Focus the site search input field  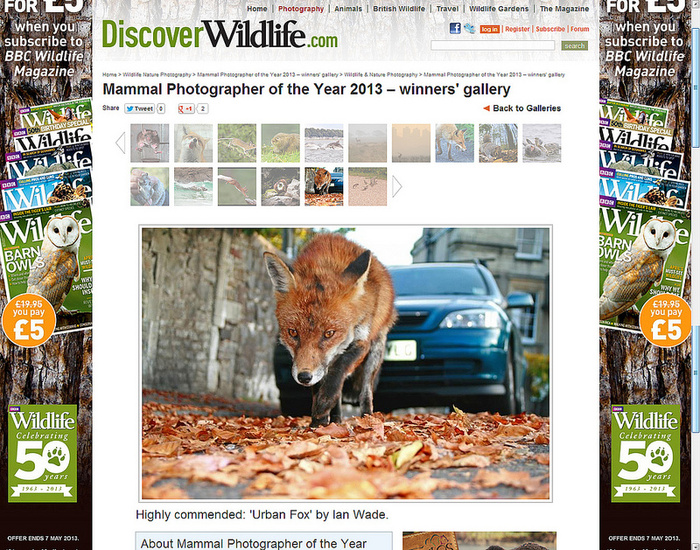pos(493,46)
